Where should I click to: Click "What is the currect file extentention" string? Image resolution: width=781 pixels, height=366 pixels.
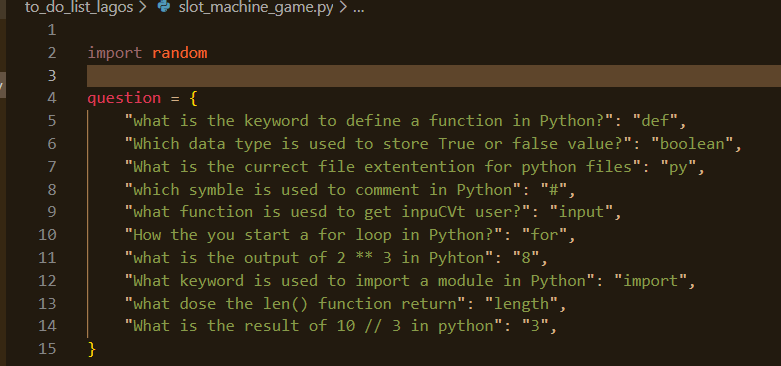(x=383, y=167)
